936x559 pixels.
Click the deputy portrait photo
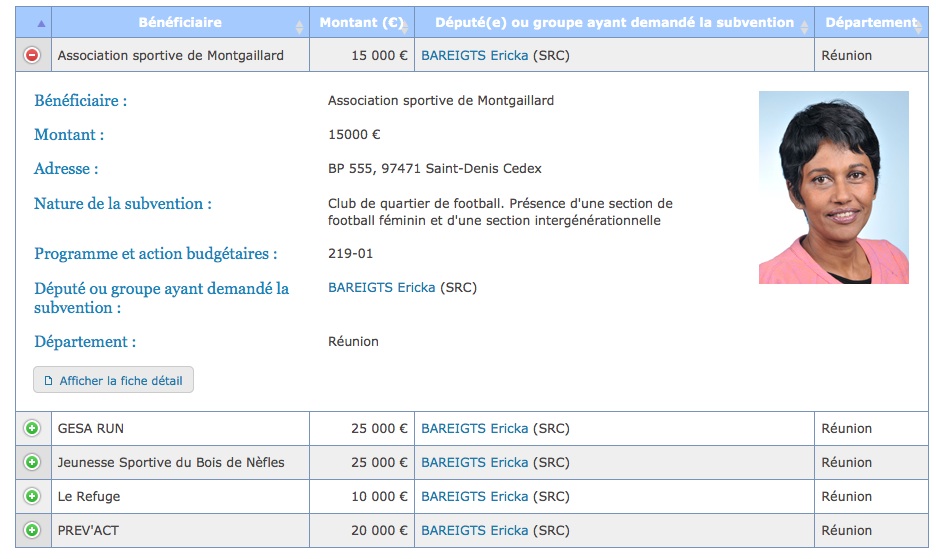click(x=833, y=188)
